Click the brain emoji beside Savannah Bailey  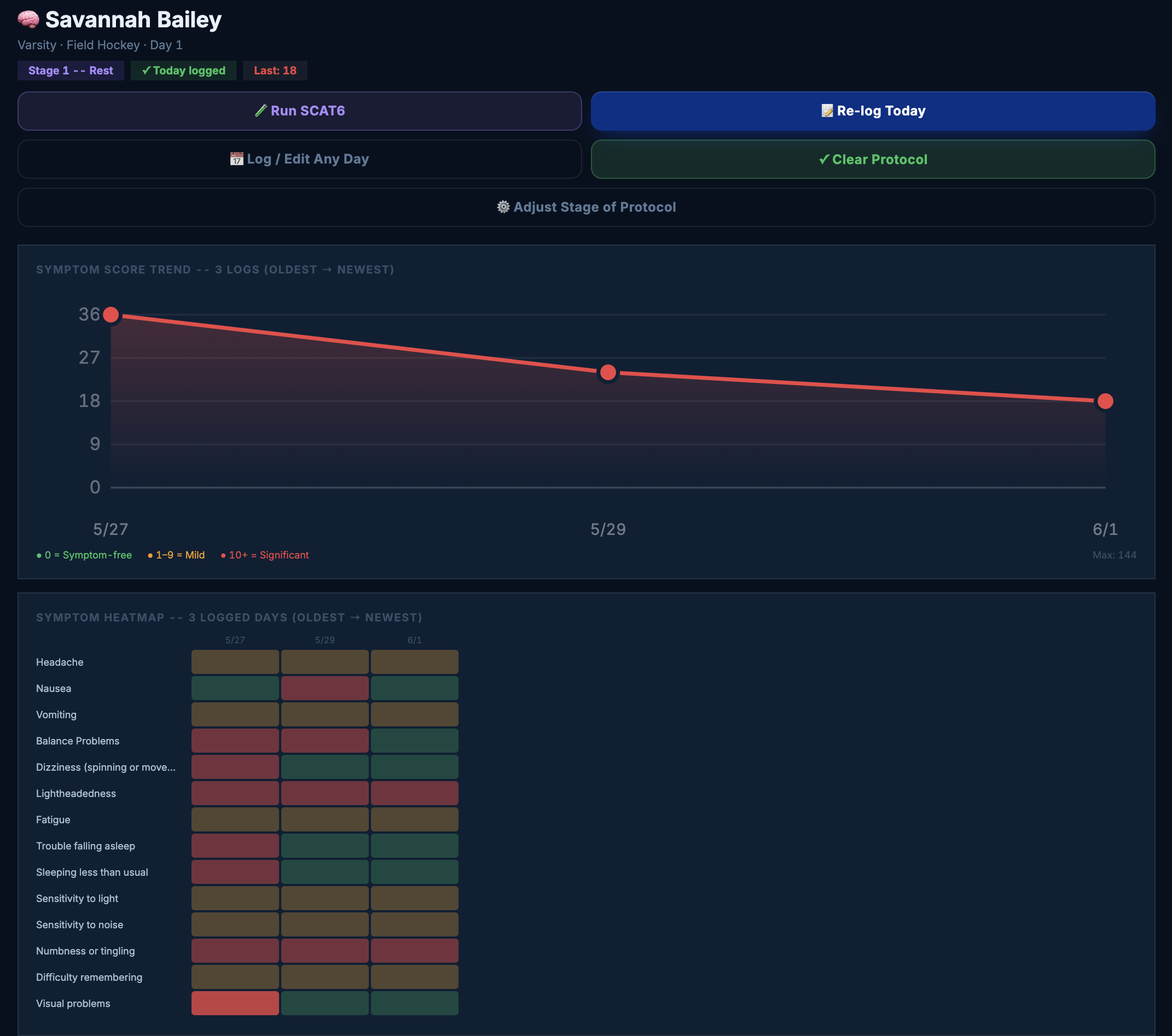(x=28, y=20)
